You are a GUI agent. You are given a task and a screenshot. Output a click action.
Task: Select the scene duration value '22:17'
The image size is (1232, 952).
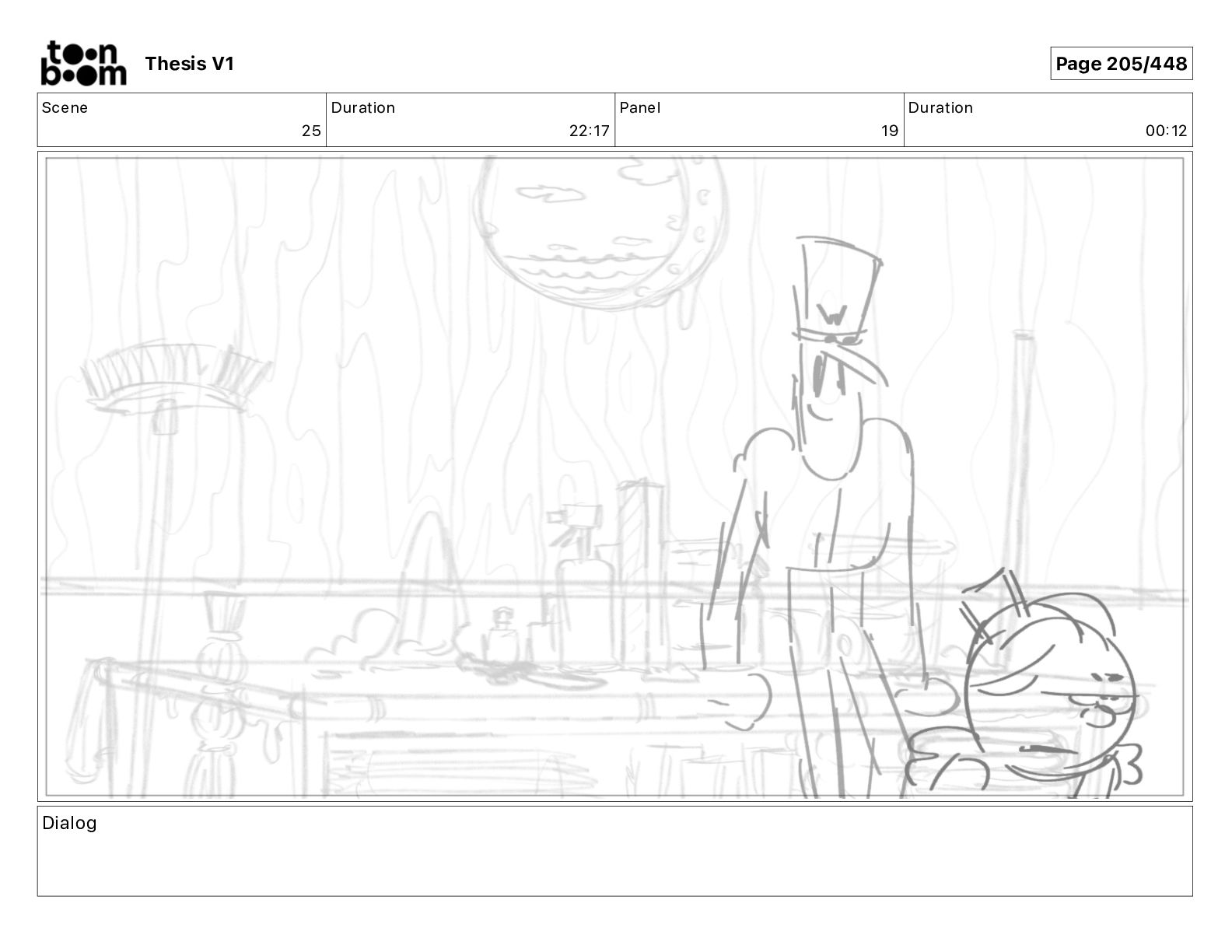[x=589, y=131]
